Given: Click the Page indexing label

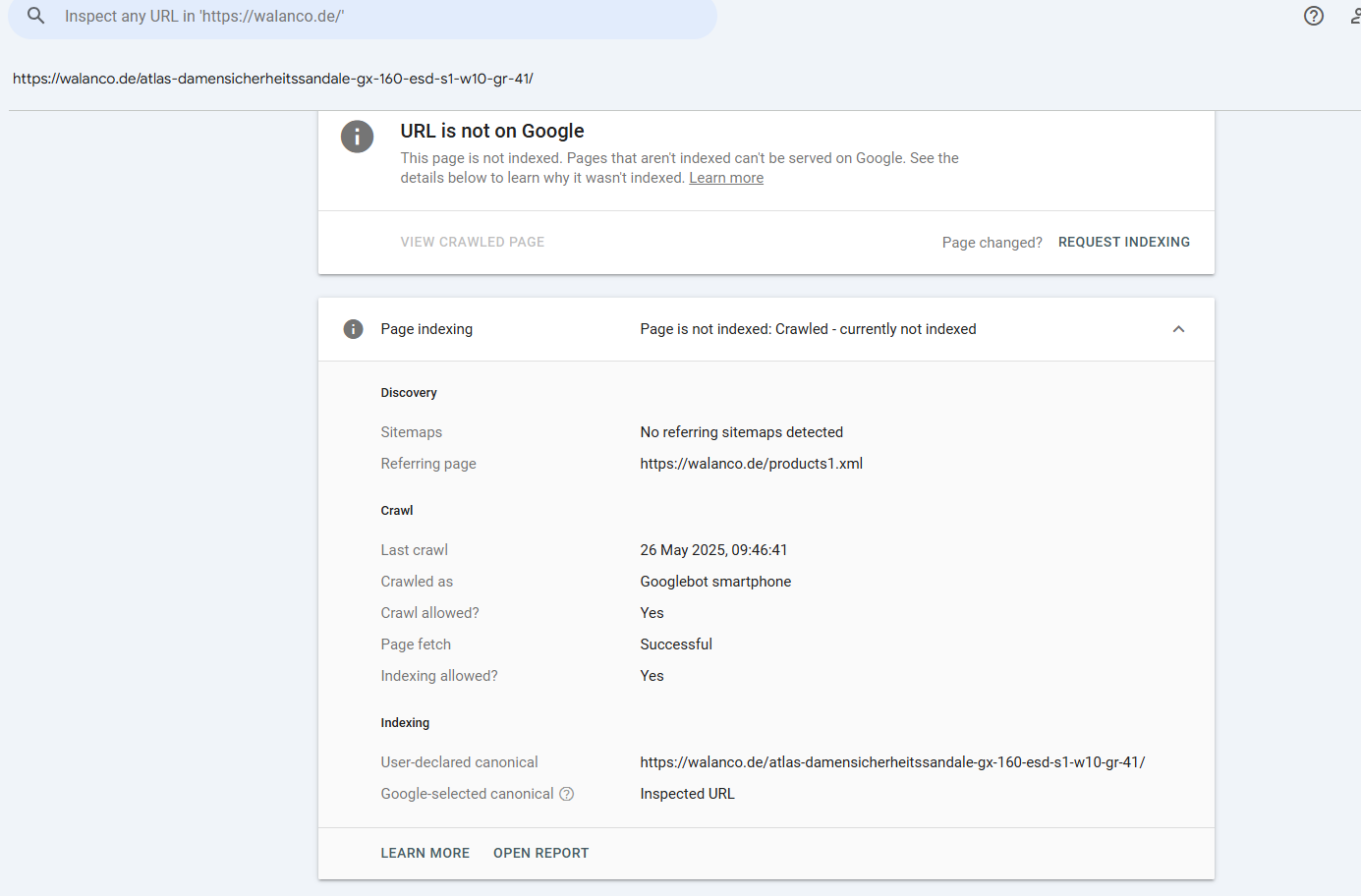Looking at the screenshot, I should 426,329.
